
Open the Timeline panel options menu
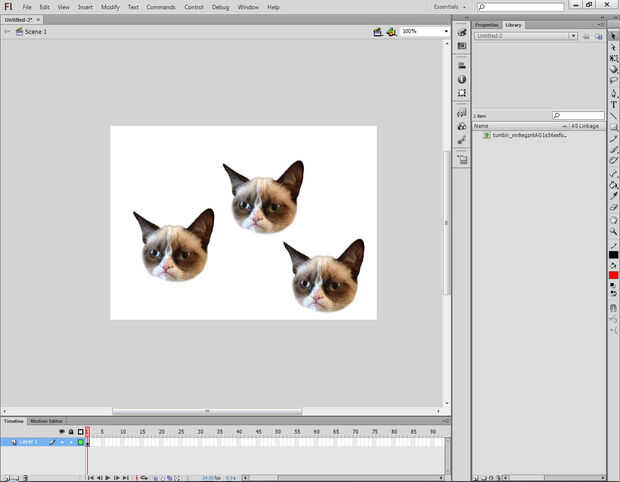(x=446, y=421)
